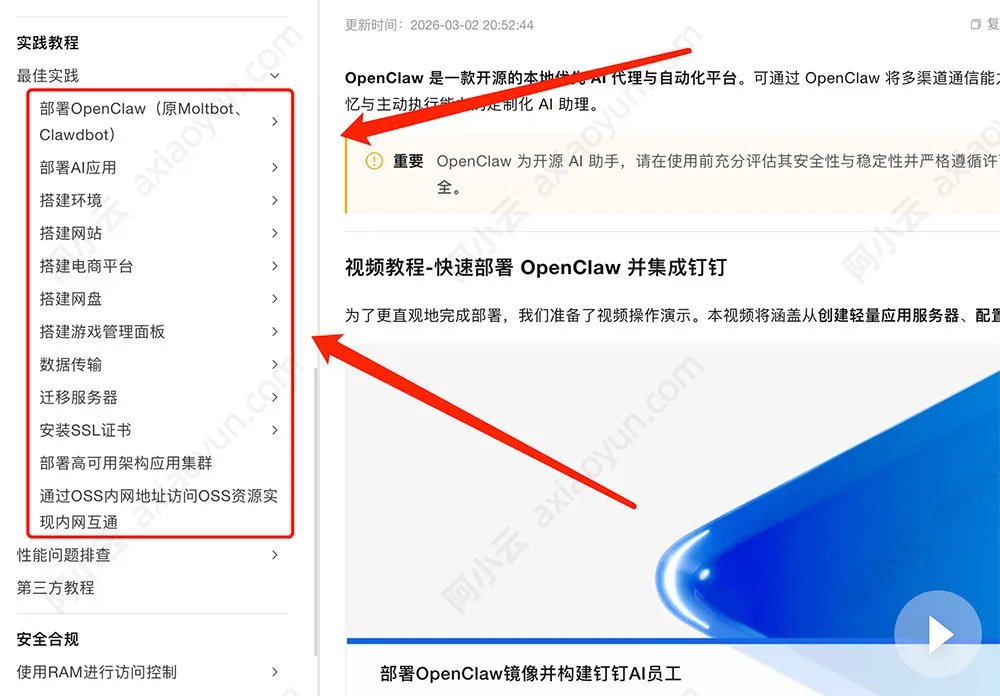Image resolution: width=1000 pixels, height=696 pixels.
Task: Expand the 搭建环境 arrow
Action: click(x=275, y=200)
